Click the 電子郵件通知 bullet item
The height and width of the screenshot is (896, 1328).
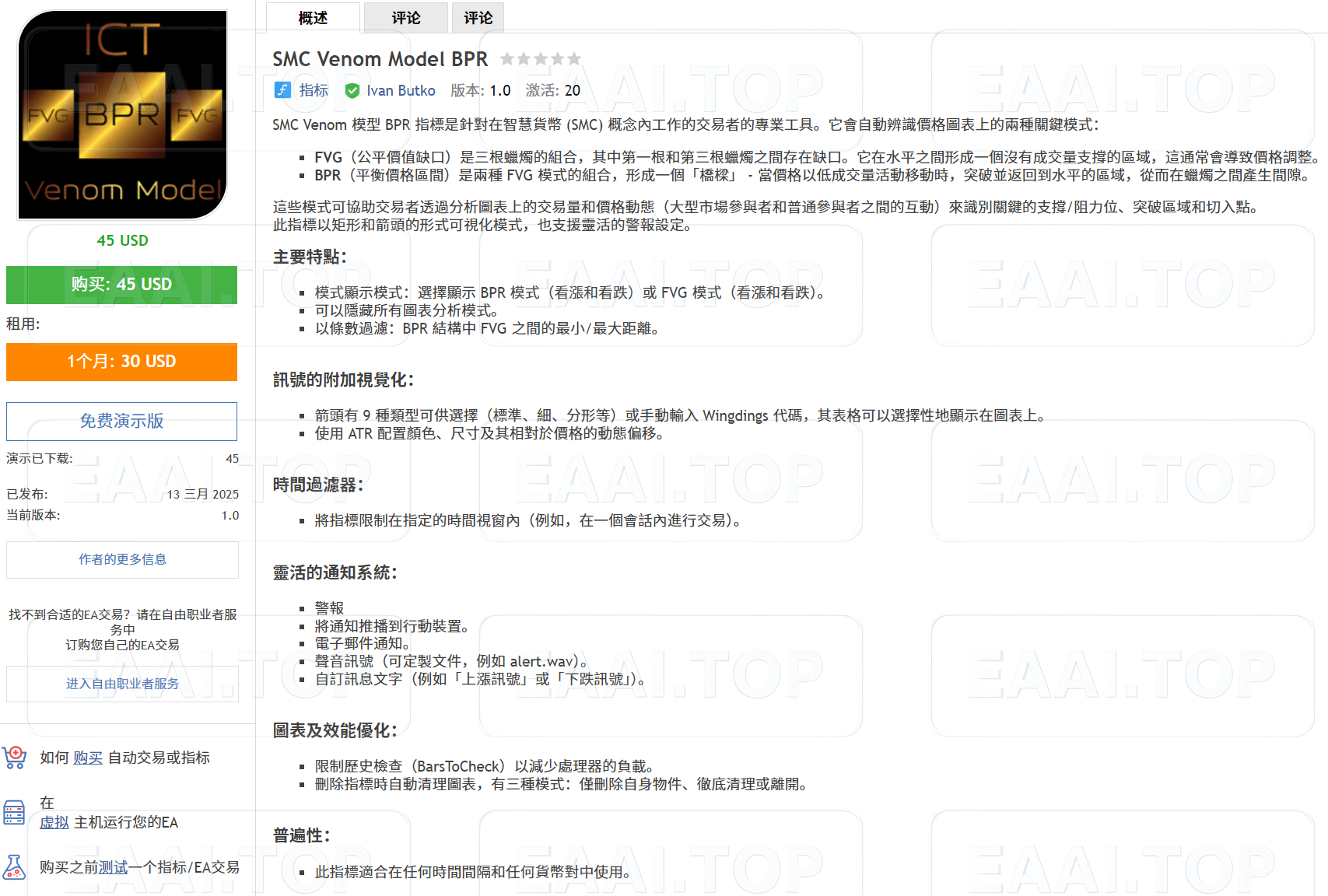pyautogui.click(x=363, y=644)
